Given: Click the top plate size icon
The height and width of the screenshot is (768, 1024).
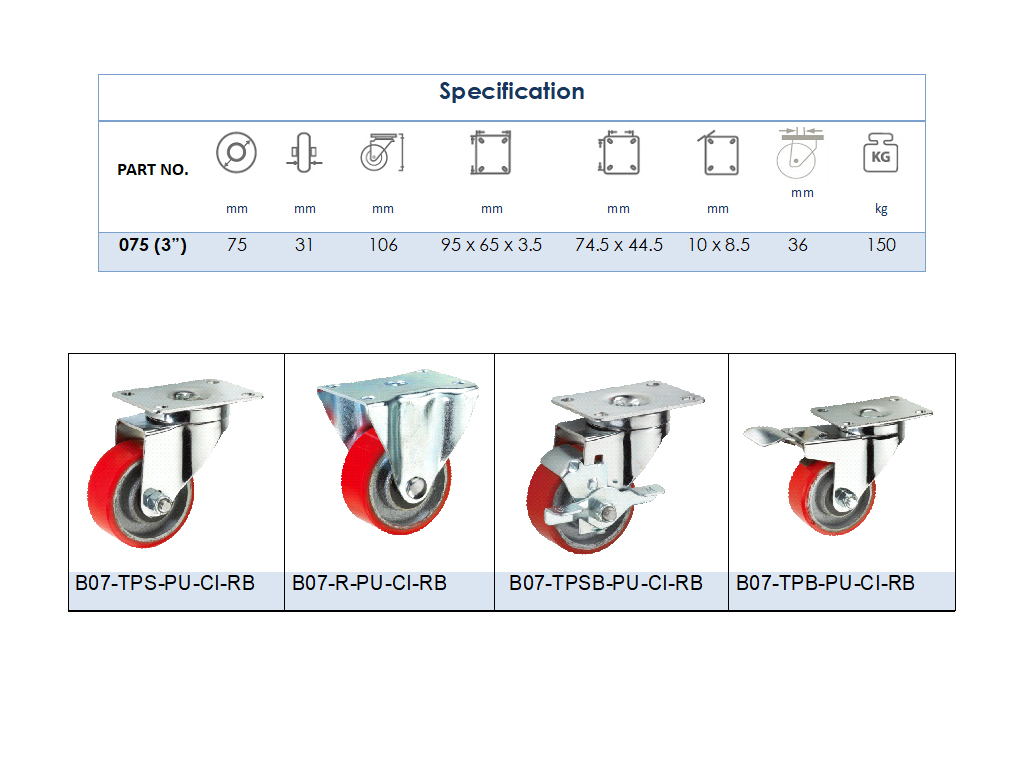Looking at the screenshot, I should coord(490,153).
